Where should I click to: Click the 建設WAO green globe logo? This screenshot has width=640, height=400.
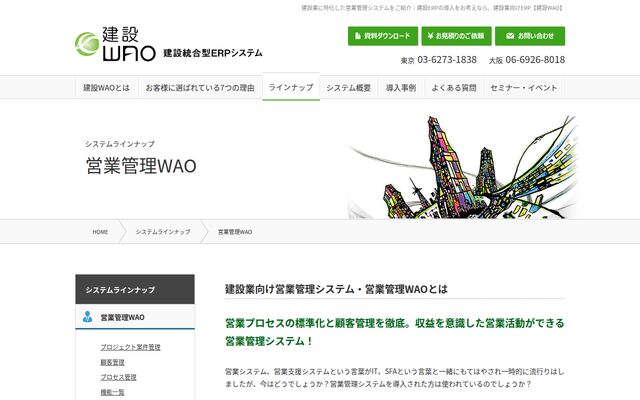point(87,44)
